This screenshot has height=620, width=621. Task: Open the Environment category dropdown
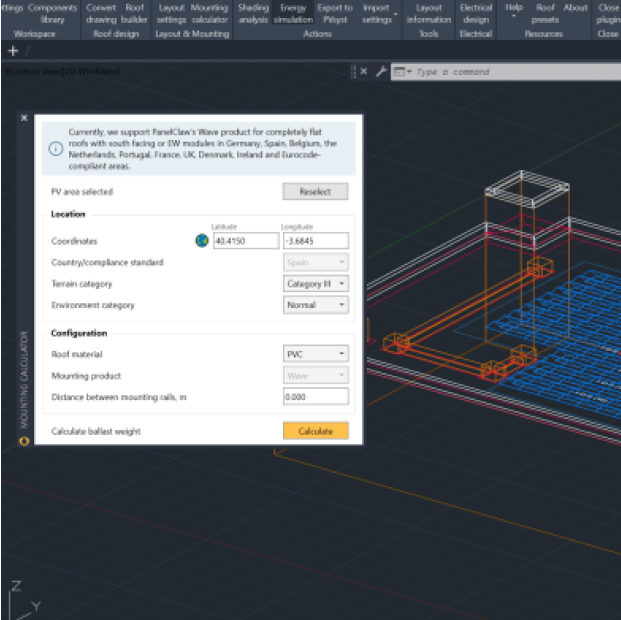[x=316, y=305]
